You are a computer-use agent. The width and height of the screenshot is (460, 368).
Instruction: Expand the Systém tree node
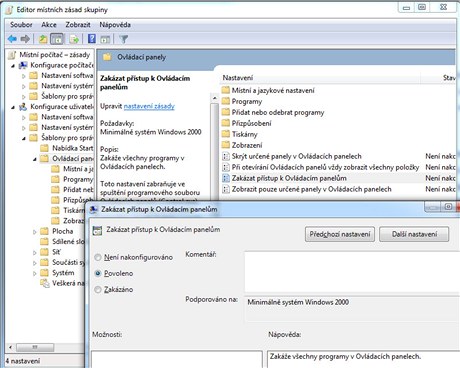[35, 273]
